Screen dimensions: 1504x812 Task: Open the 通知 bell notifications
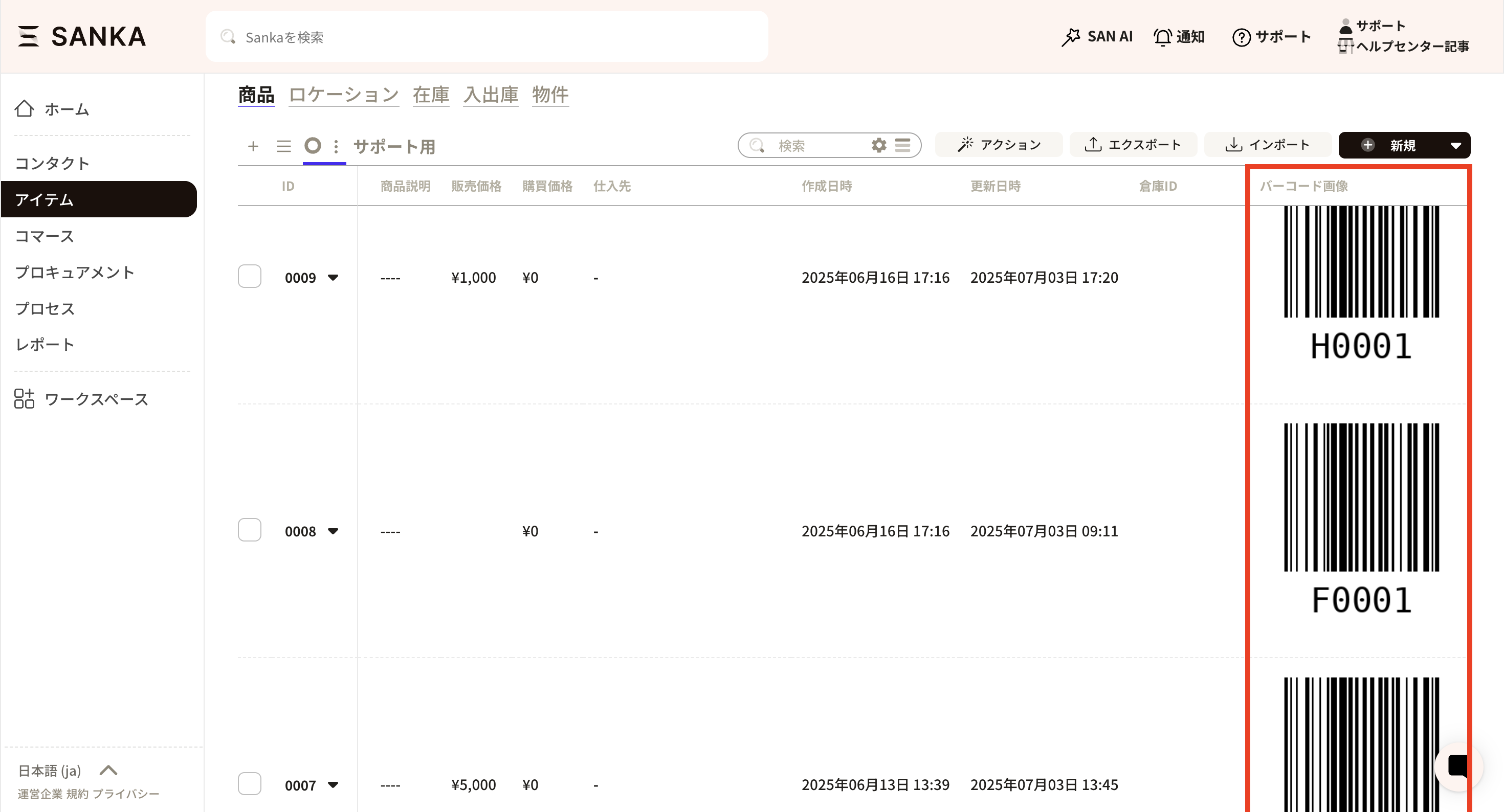[x=1179, y=37]
